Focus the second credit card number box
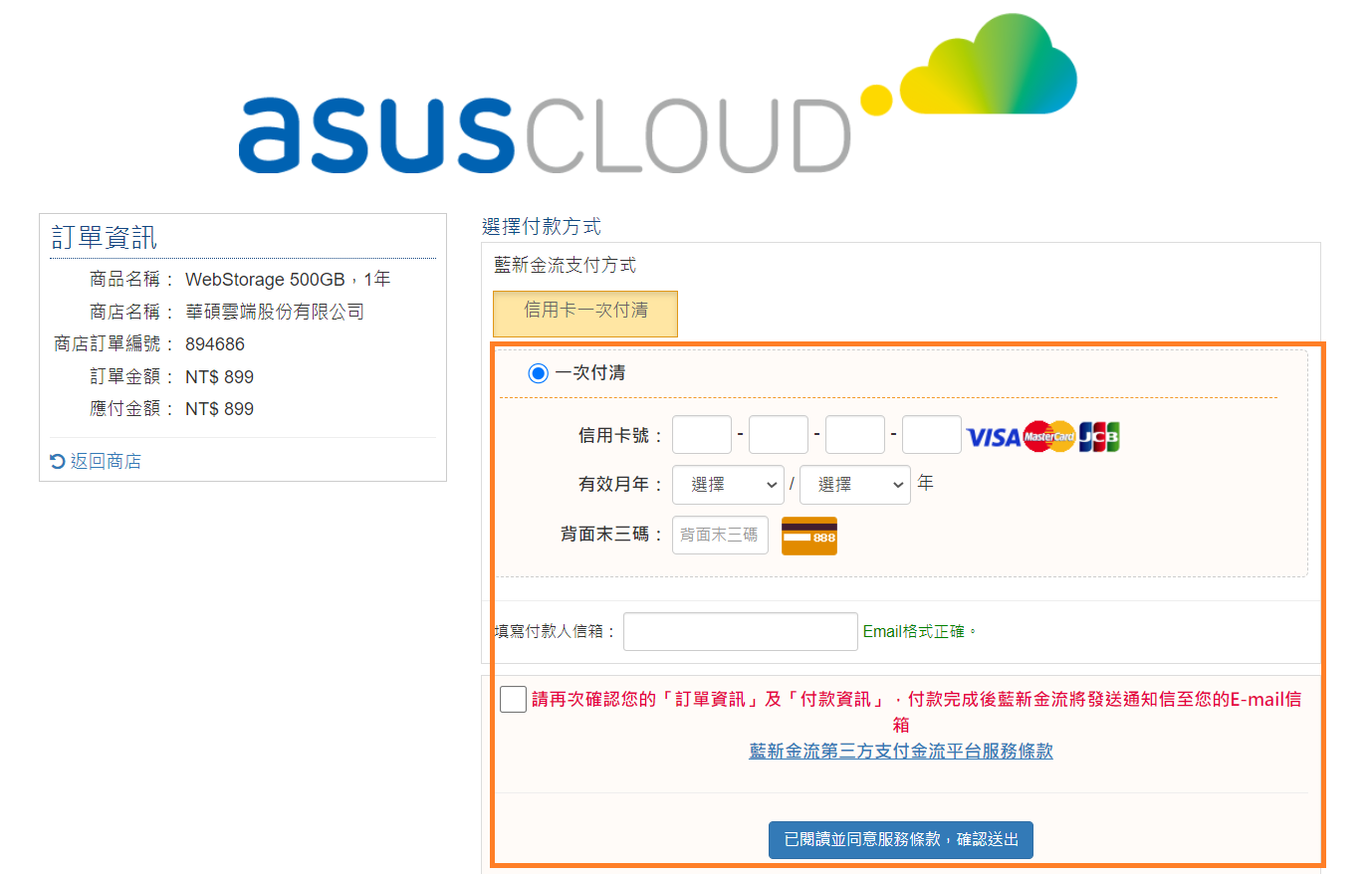The image size is (1372, 874). 779,435
